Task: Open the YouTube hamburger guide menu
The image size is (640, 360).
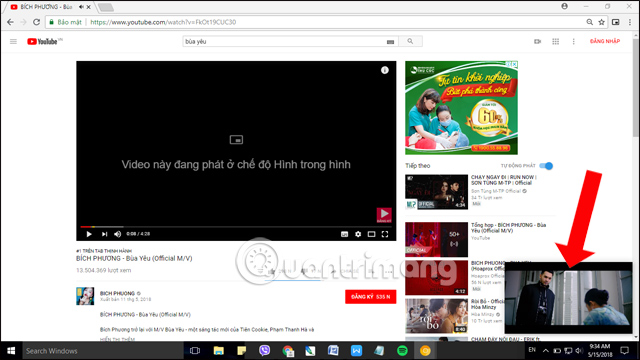Action: click(13, 41)
